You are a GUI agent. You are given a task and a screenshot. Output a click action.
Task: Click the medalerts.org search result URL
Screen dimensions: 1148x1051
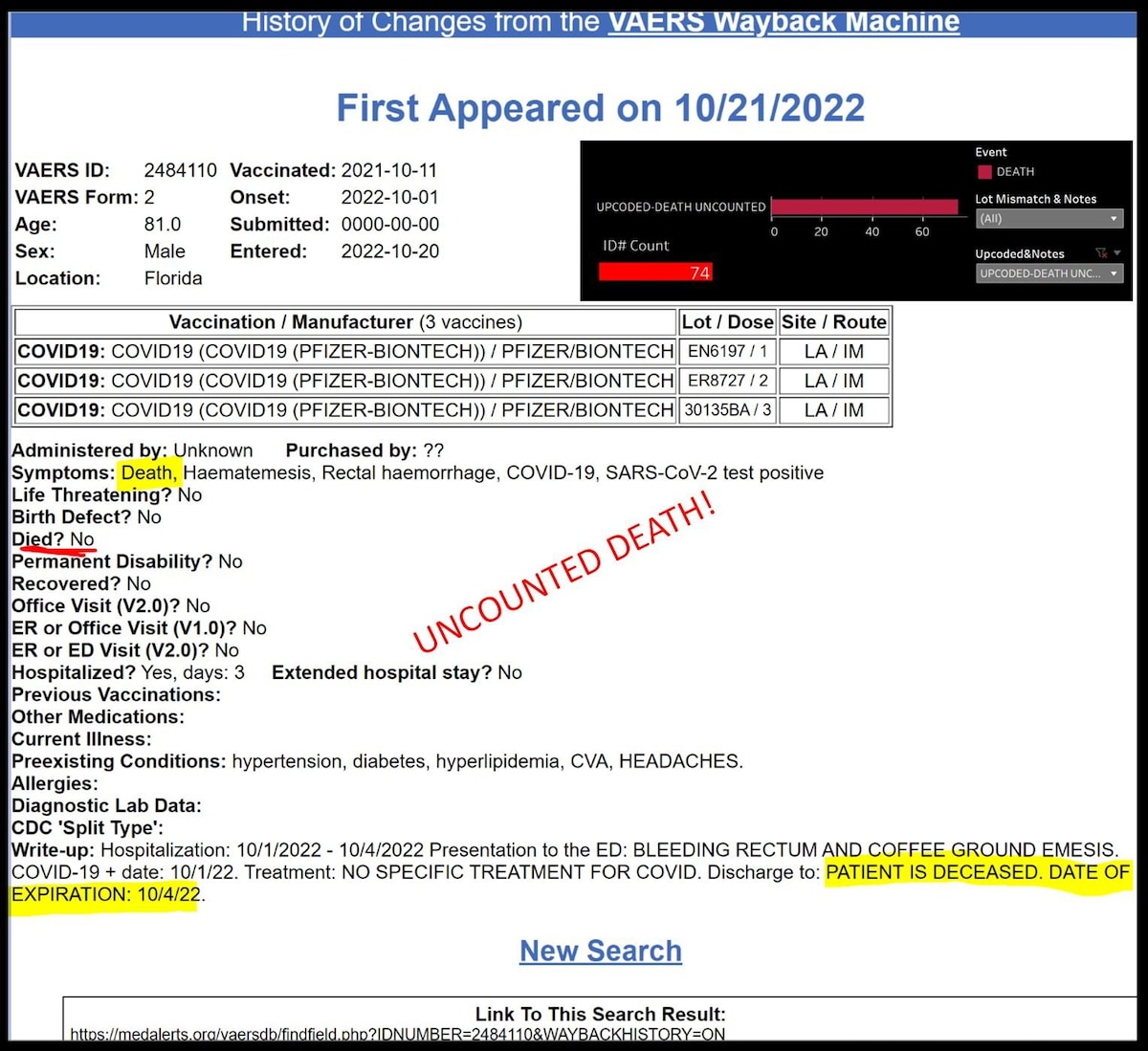pos(397,1034)
